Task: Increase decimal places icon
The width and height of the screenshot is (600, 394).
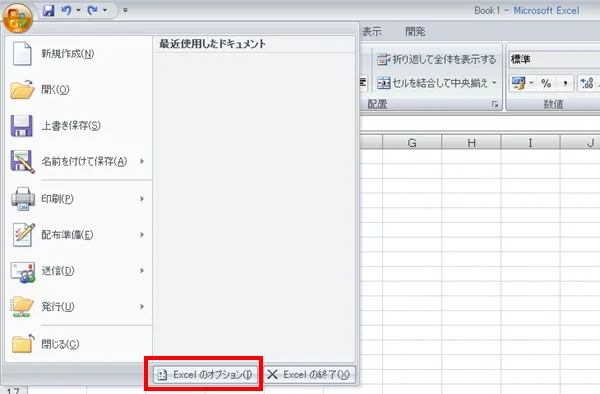Action: [587, 83]
